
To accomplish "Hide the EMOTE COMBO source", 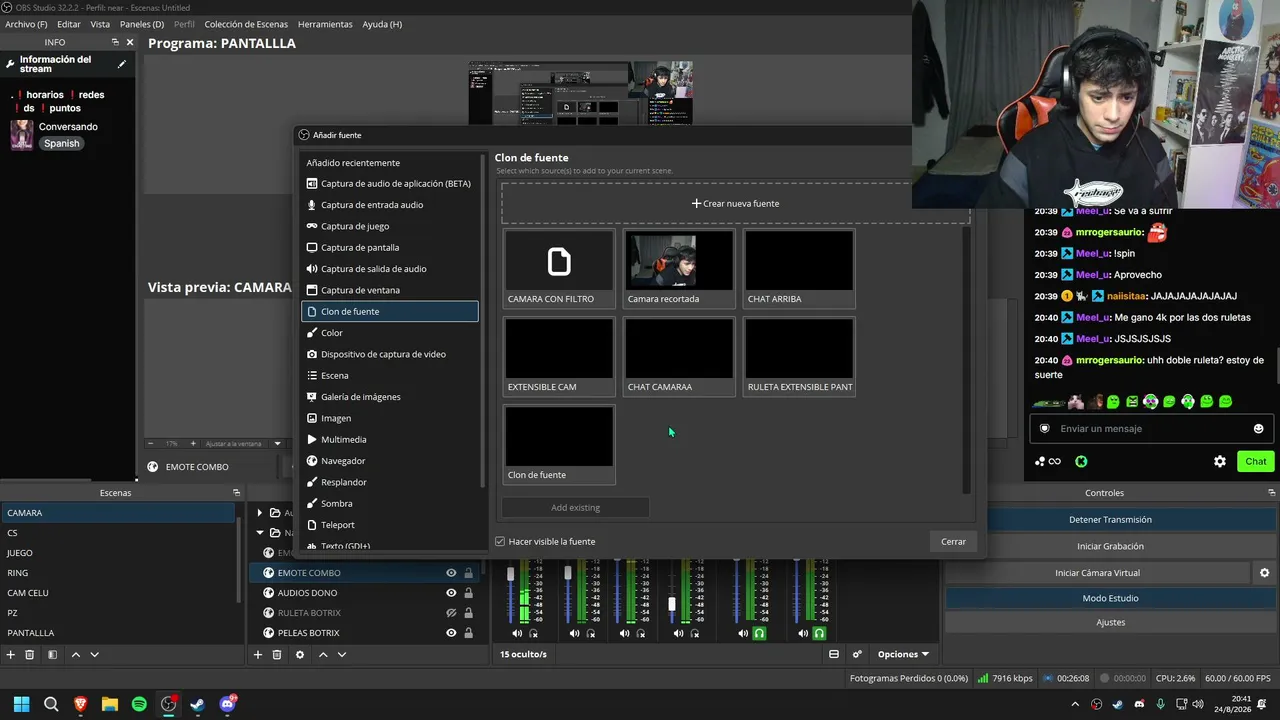I will (451, 573).
